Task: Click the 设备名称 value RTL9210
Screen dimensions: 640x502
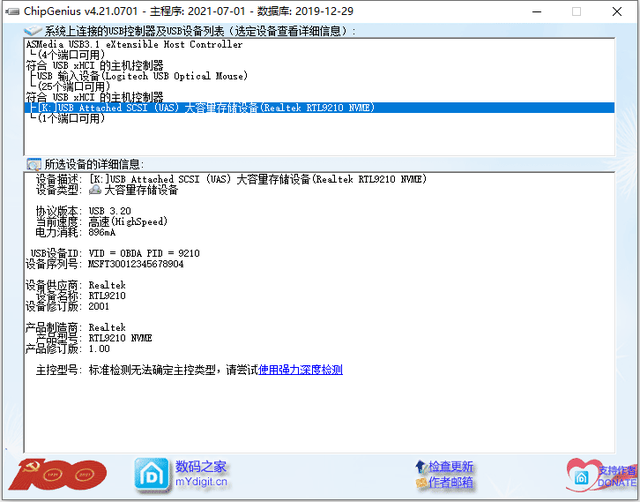Action: [x=107, y=295]
